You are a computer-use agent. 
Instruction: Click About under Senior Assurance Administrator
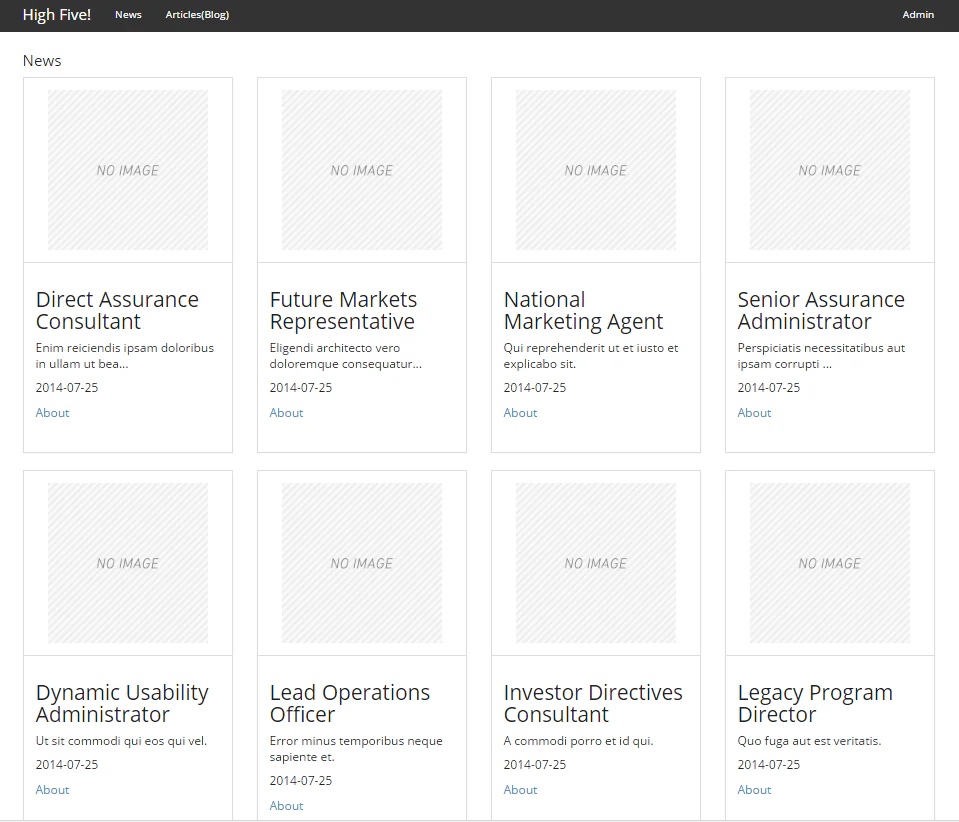(x=754, y=413)
